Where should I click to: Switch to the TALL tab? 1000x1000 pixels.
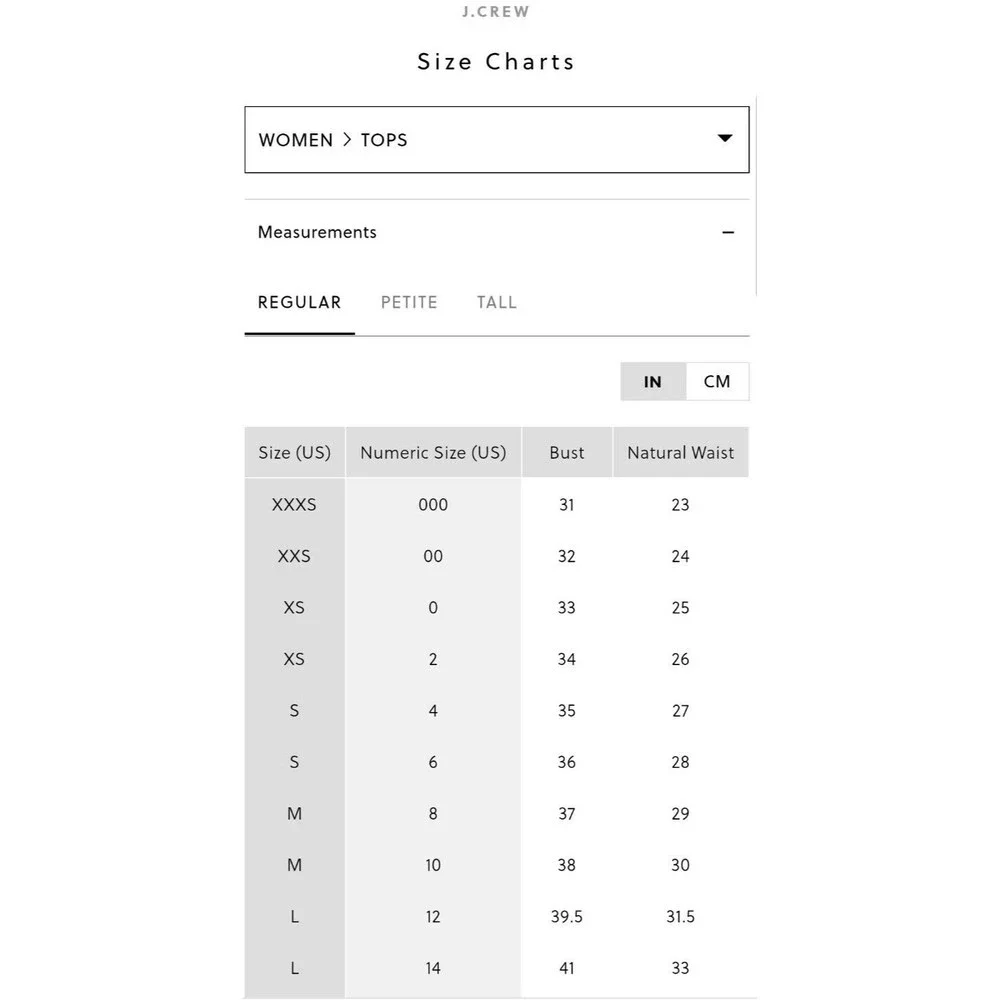pyautogui.click(x=497, y=302)
